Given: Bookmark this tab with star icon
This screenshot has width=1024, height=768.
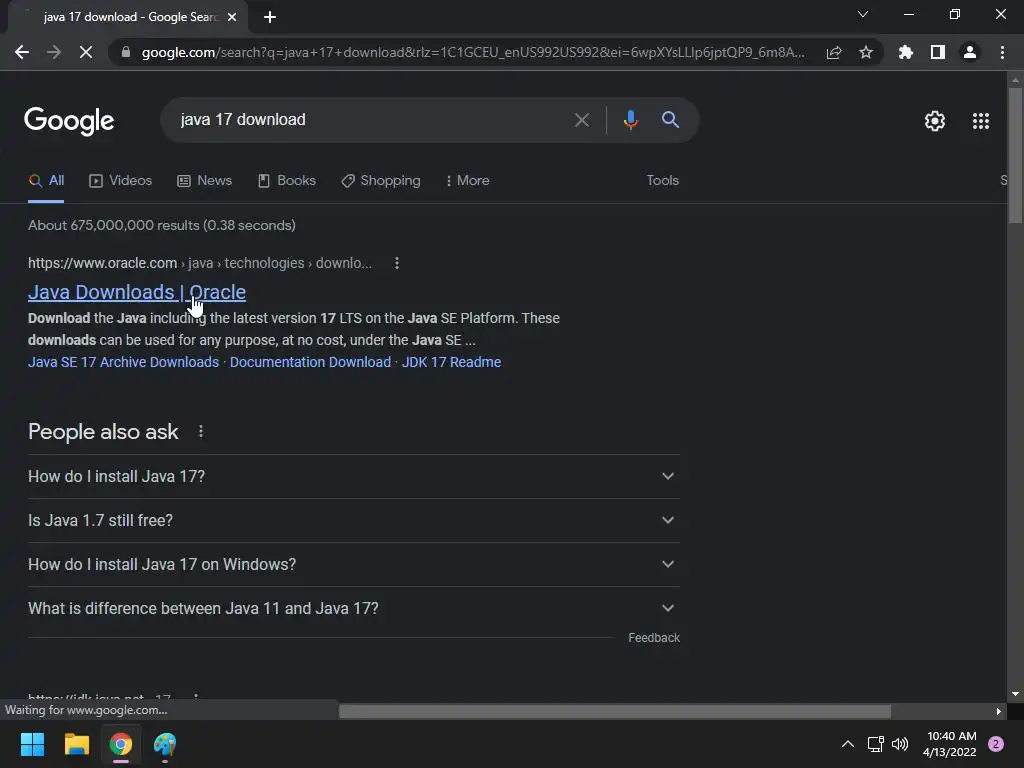Looking at the screenshot, I should coord(866,52).
